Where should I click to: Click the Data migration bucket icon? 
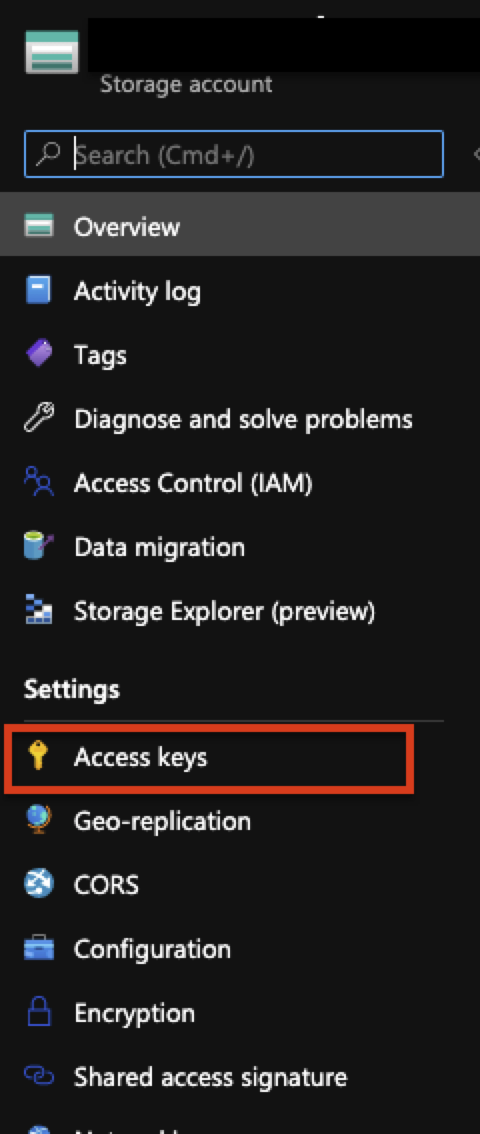pyautogui.click(x=39, y=547)
